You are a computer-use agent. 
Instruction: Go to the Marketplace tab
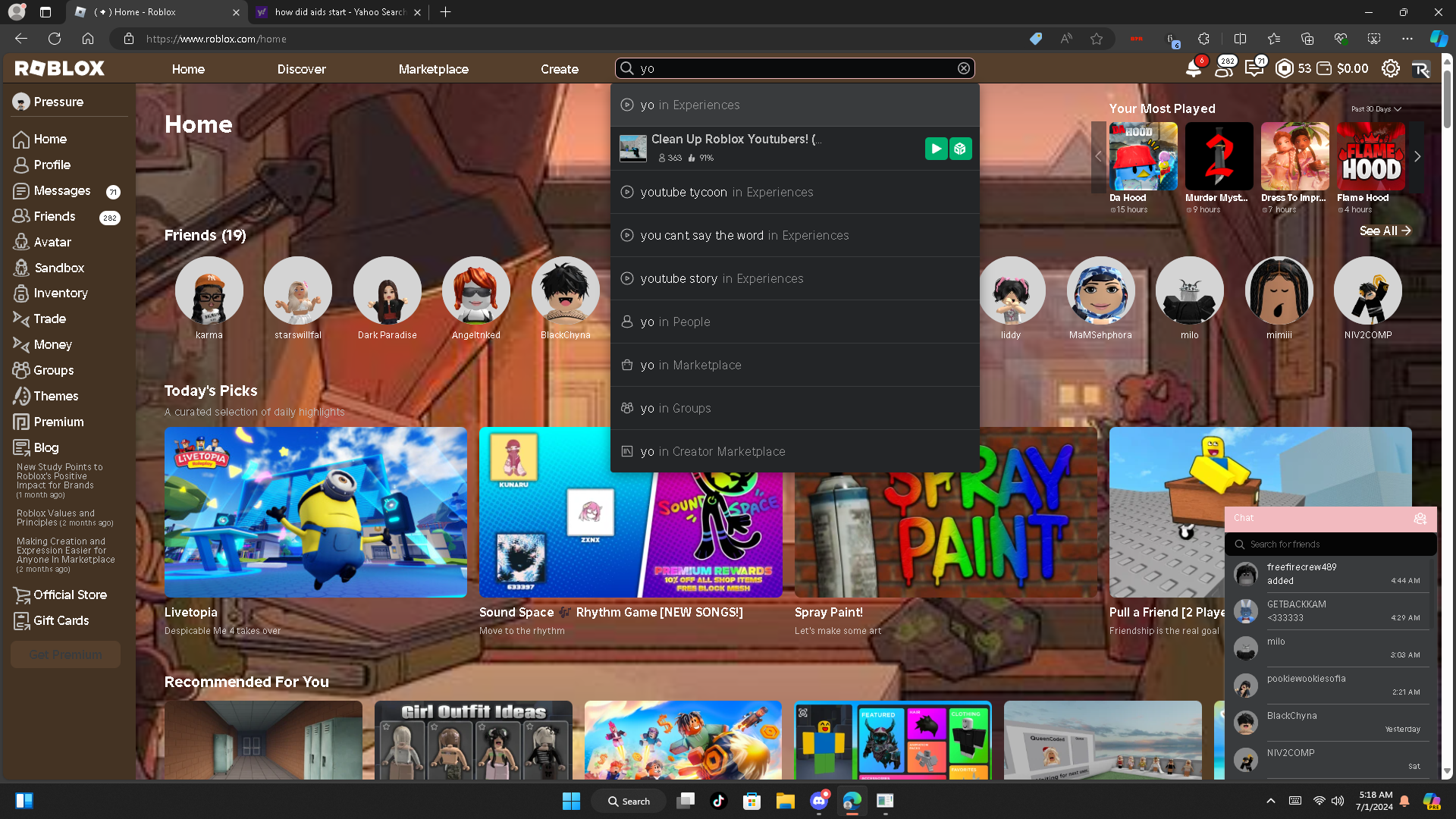click(433, 69)
